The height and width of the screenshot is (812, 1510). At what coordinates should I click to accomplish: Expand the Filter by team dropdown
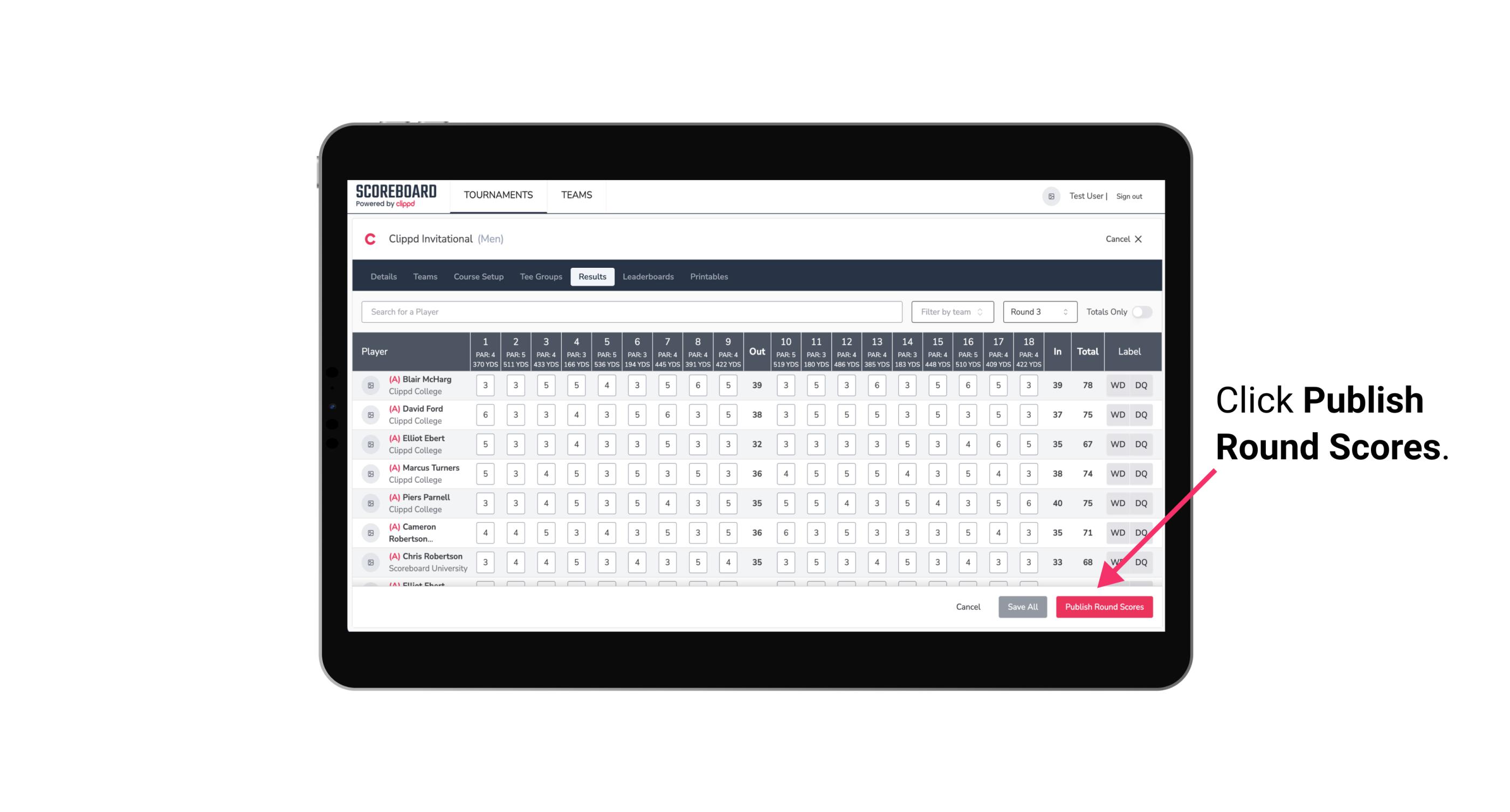951,312
